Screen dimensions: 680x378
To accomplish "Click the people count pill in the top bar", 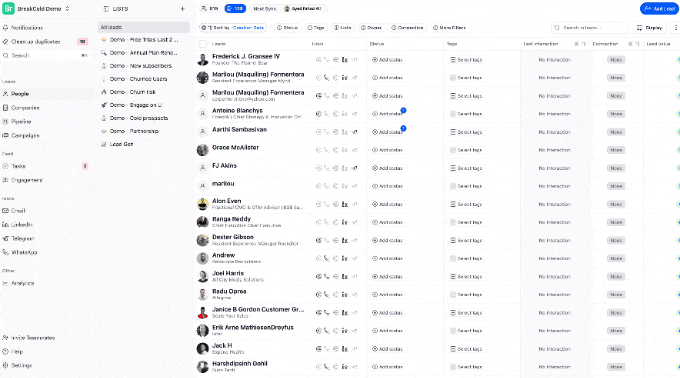I will click(209, 9).
